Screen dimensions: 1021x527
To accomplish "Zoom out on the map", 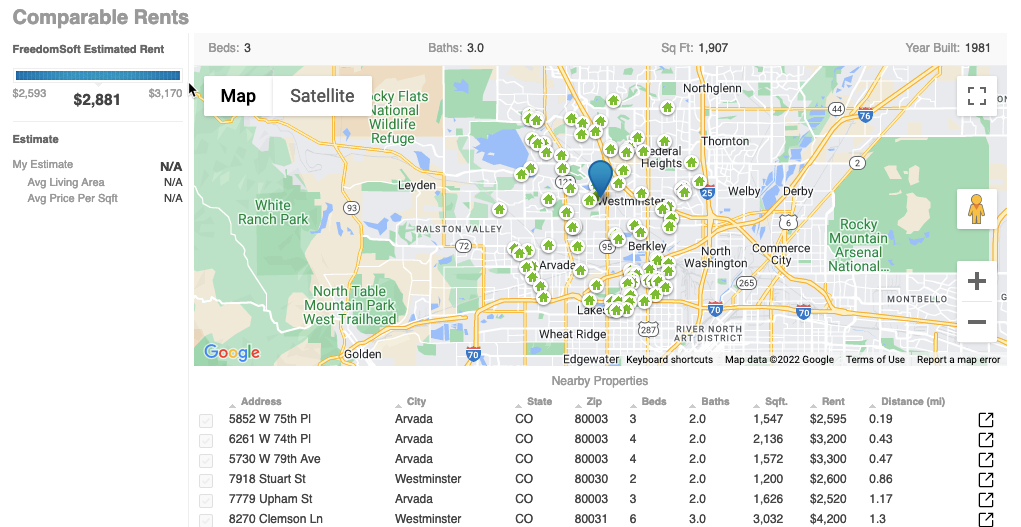I will [x=977, y=322].
